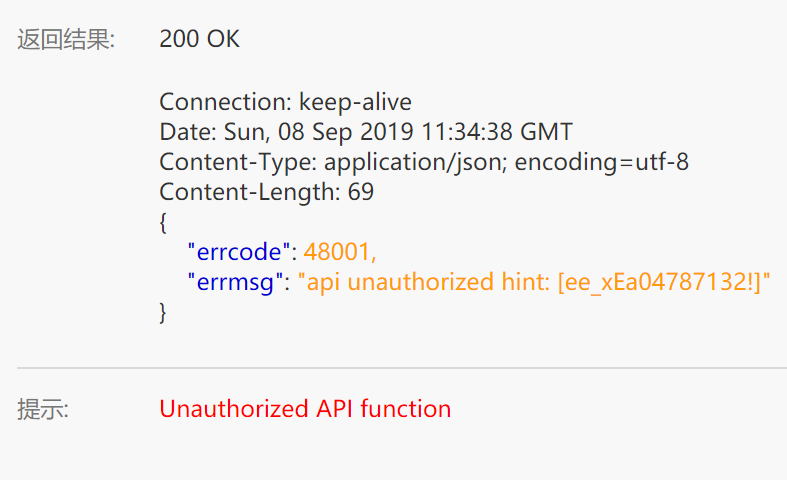This screenshot has width=787, height=480.
Task: Click the "errmsg" JSON key
Action: click(237, 282)
